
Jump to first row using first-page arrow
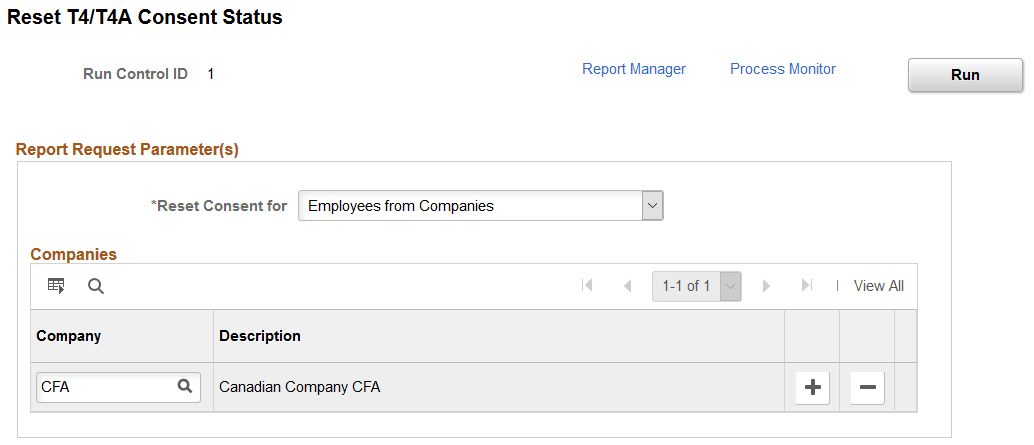[x=587, y=286]
